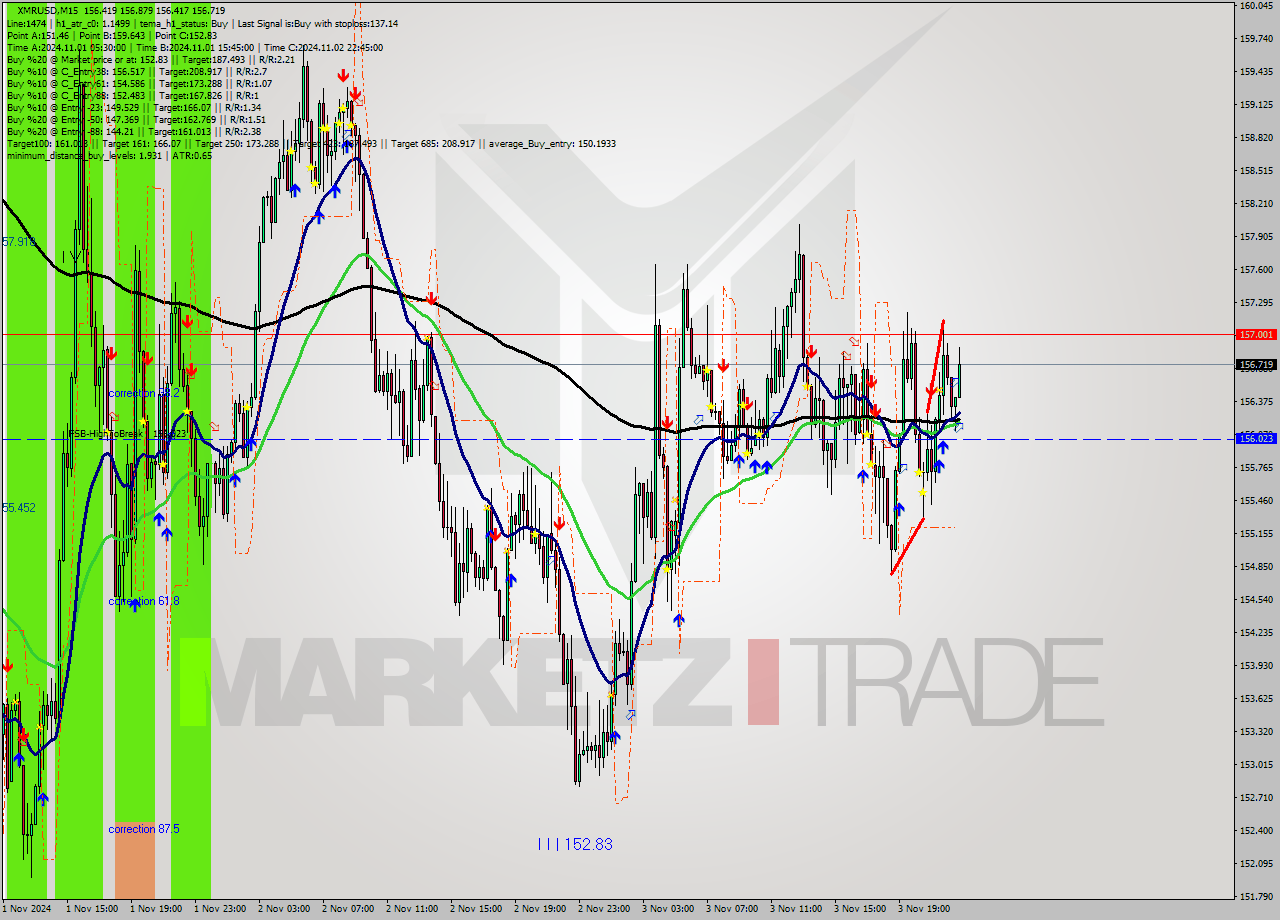
Task: Click '1 Nov 15:00' on time axis
Action: click(x=92, y=909)
